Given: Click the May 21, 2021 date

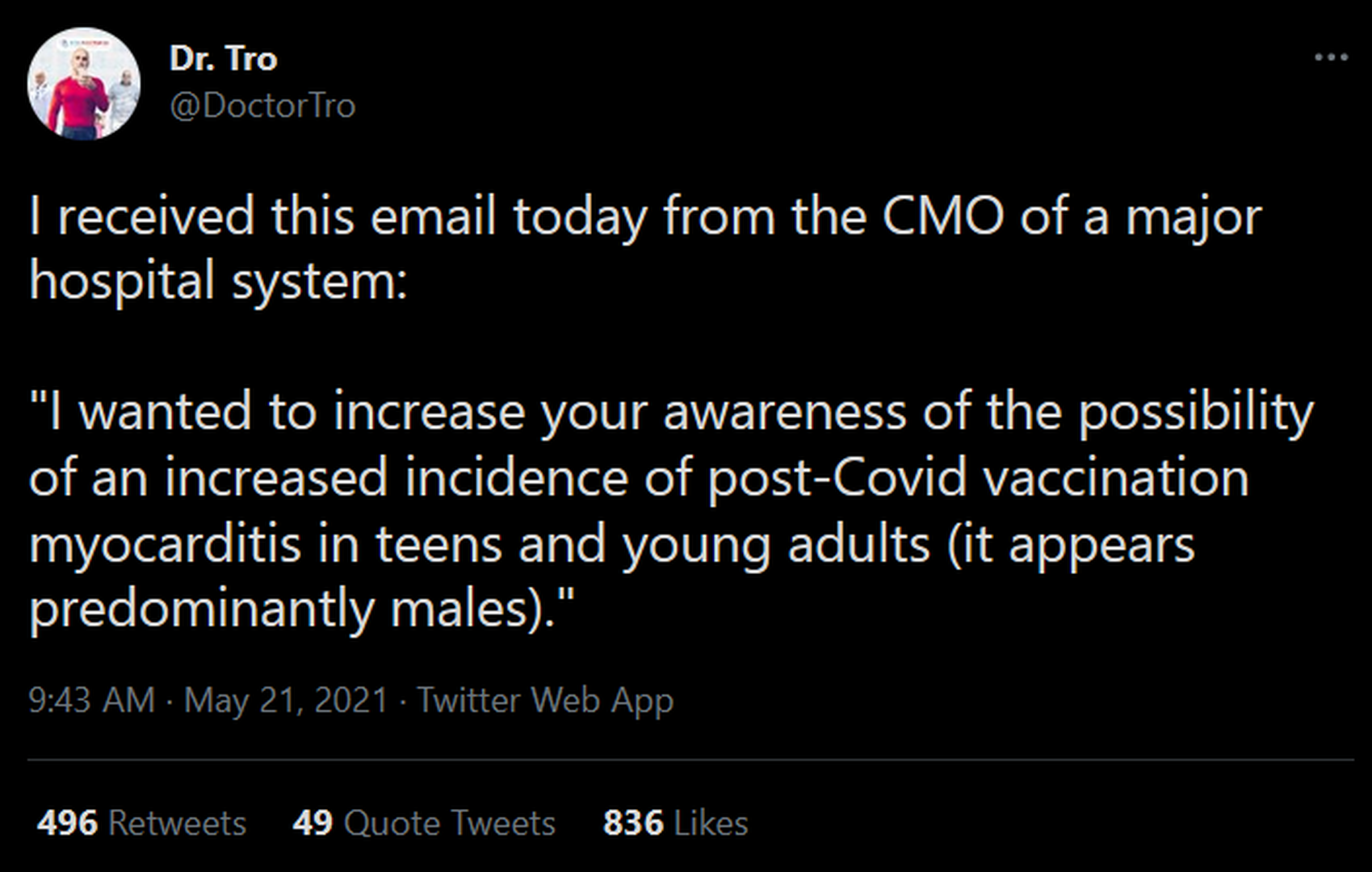Looking at the screenshot, I should pos(286,700).
